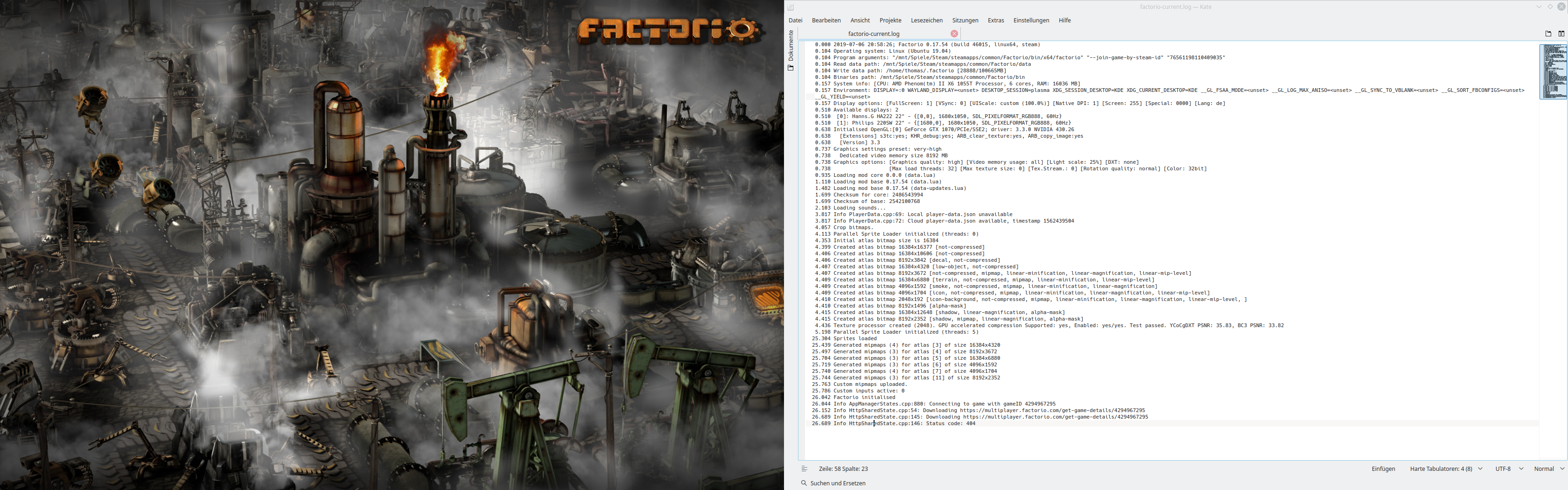Click the keep-above diamond button in title bar
Screen dimensions: 1568x490
click(x=1550, y=7)
